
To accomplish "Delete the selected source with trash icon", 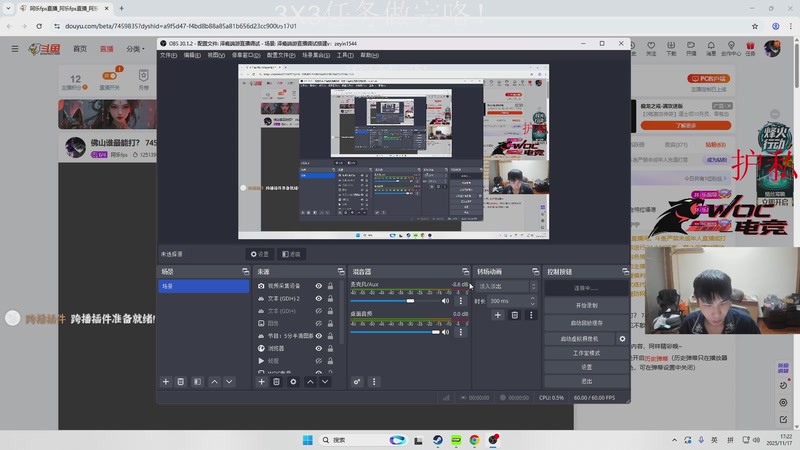I will click(277, 381).
